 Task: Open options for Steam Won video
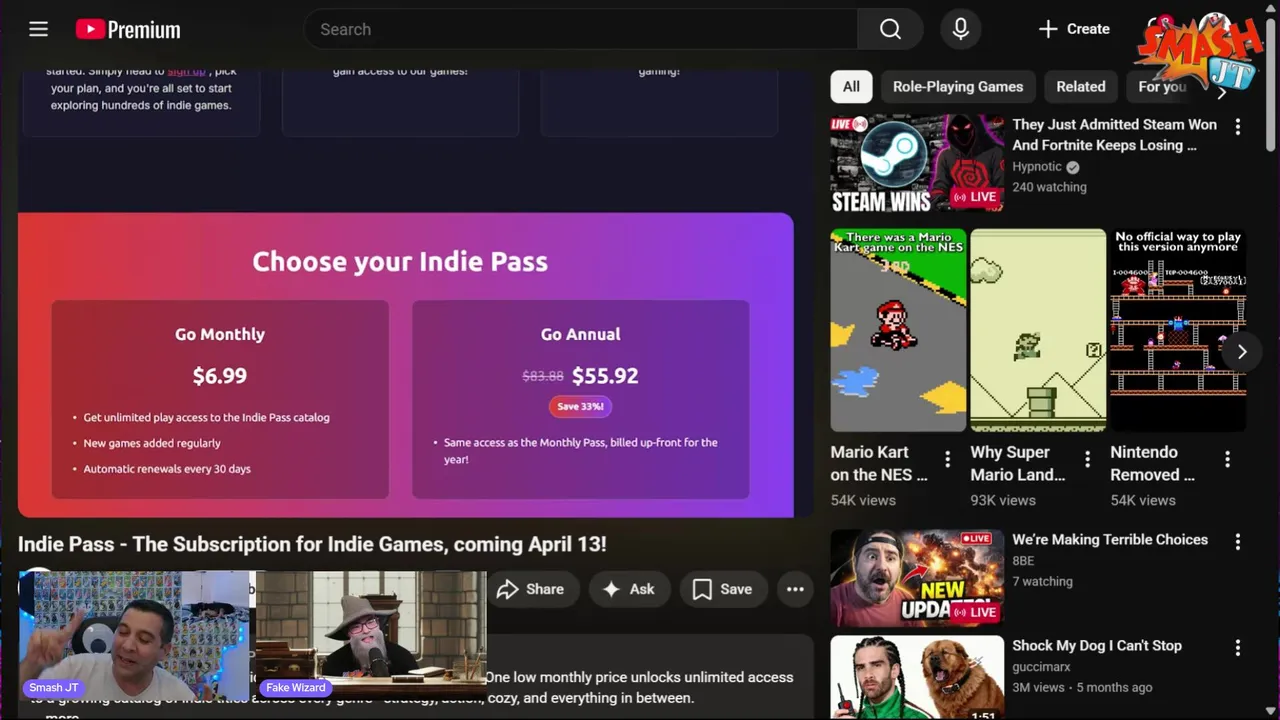(x=1238, y=127)
